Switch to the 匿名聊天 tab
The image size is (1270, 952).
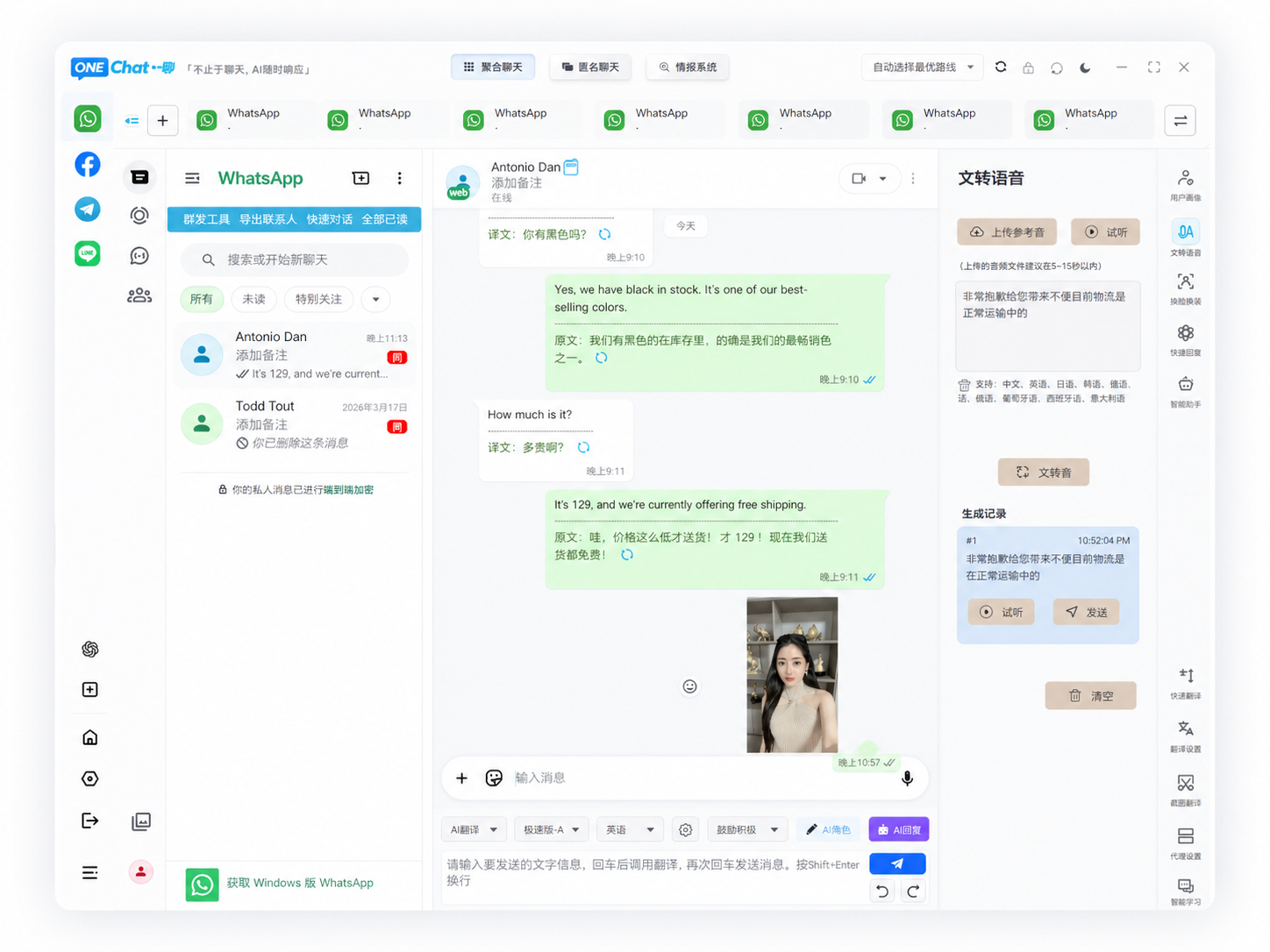[590, 67]
